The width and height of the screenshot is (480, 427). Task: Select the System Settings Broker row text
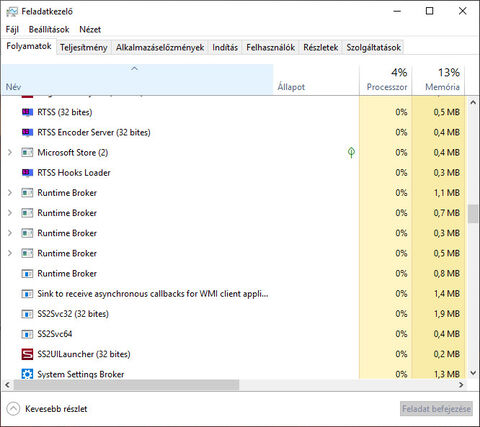tap(80, 374)
